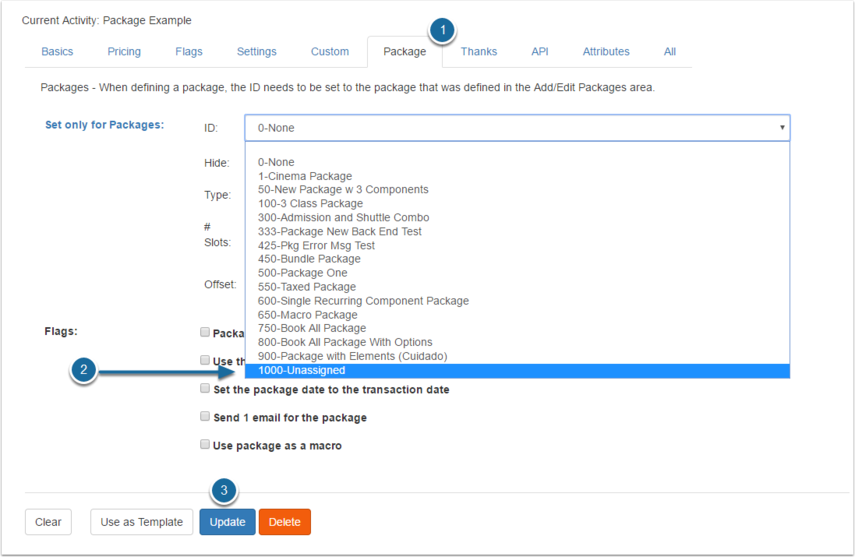Screen dimensions: 855x557
Task: Open the Basics tab
Action: click(57, 51)
